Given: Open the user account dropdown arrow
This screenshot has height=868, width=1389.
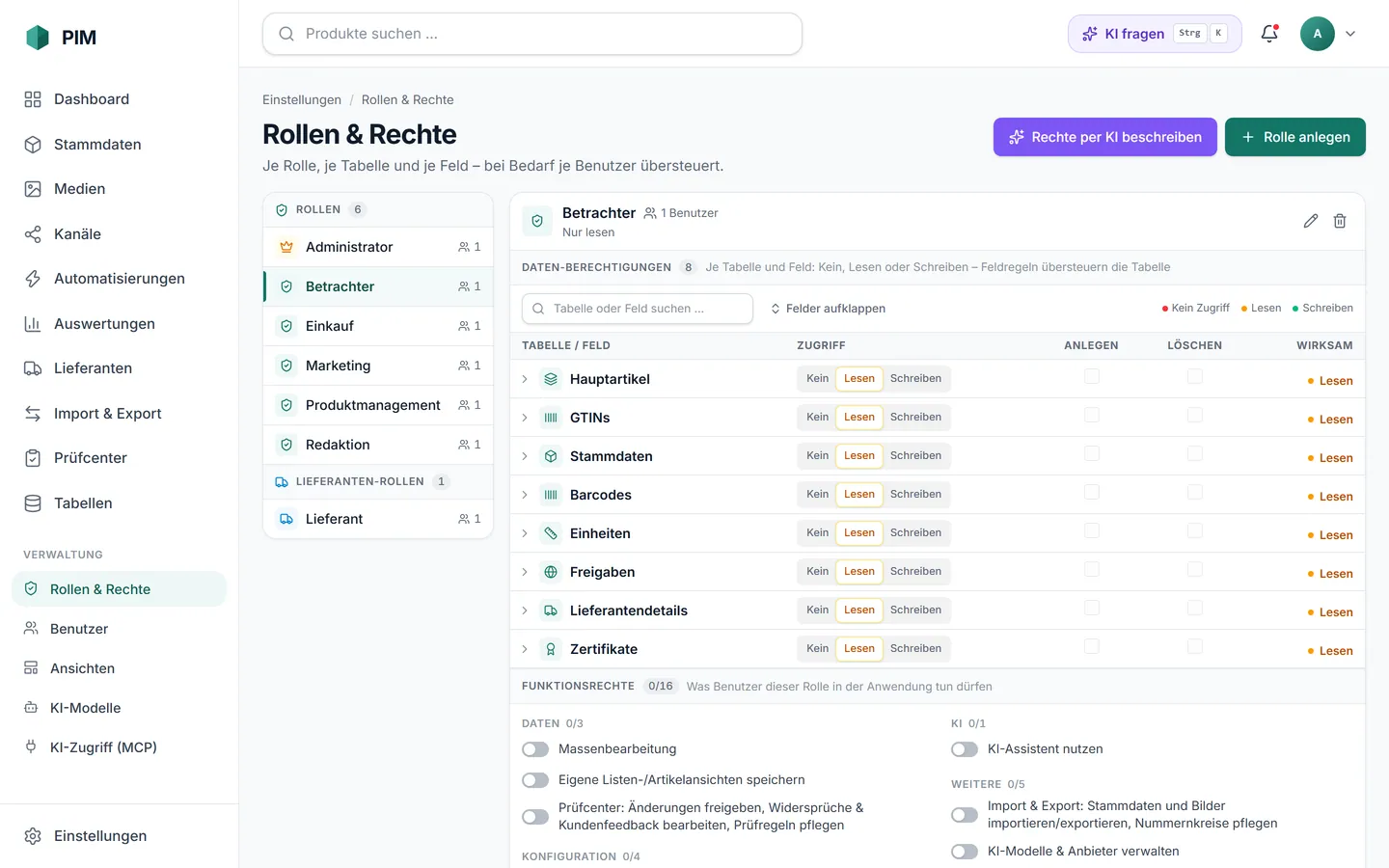Looking at the screenshot, I should (1350, 34).
